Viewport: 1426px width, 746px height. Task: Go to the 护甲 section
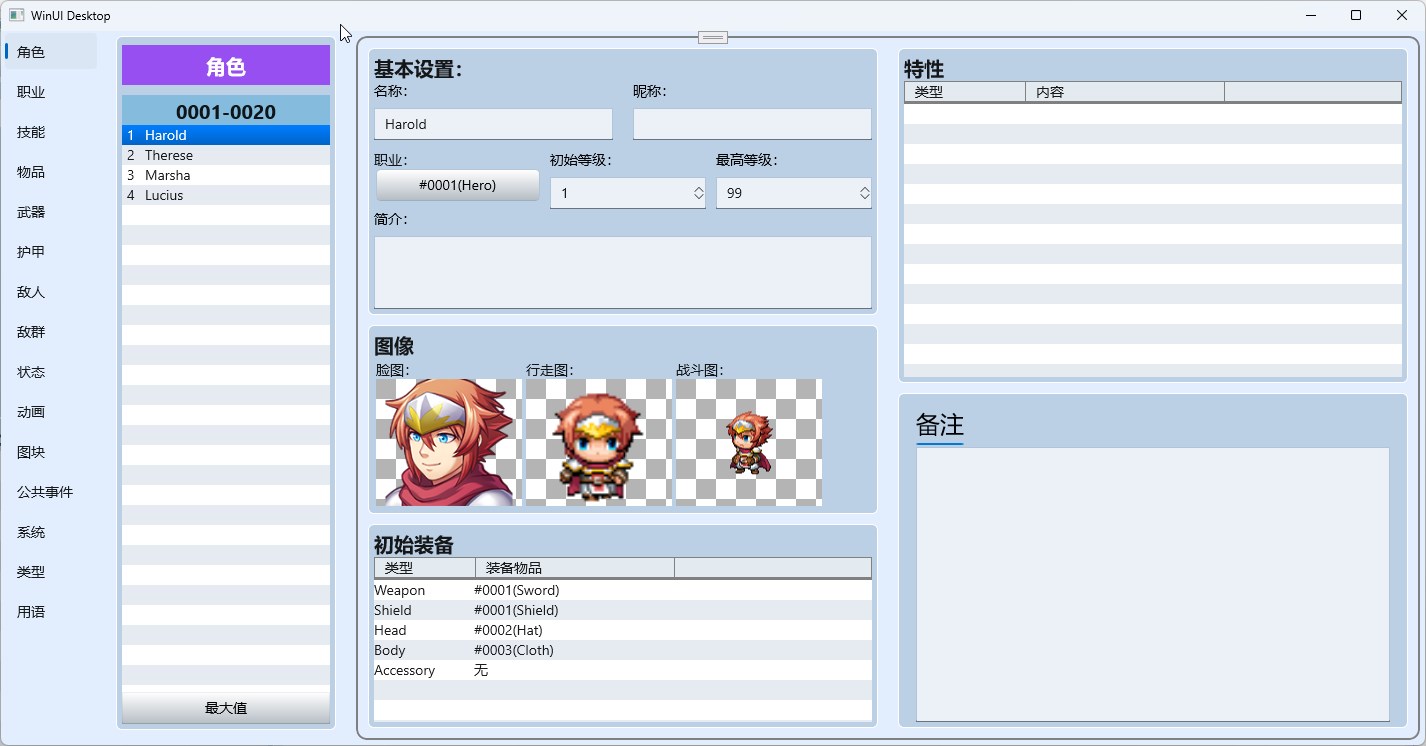point(50,252)
